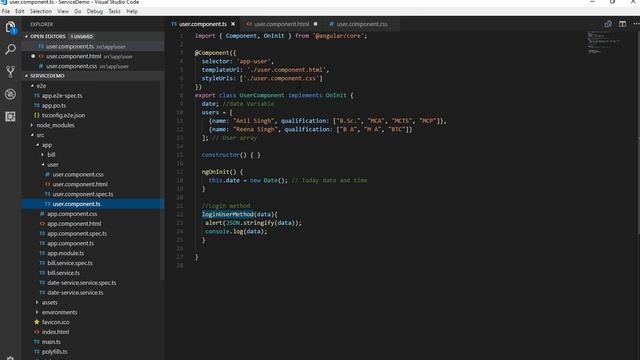
Task: Open date-service.service.spec.ts file
Action: pyautogui.click(x=82, y=282)
